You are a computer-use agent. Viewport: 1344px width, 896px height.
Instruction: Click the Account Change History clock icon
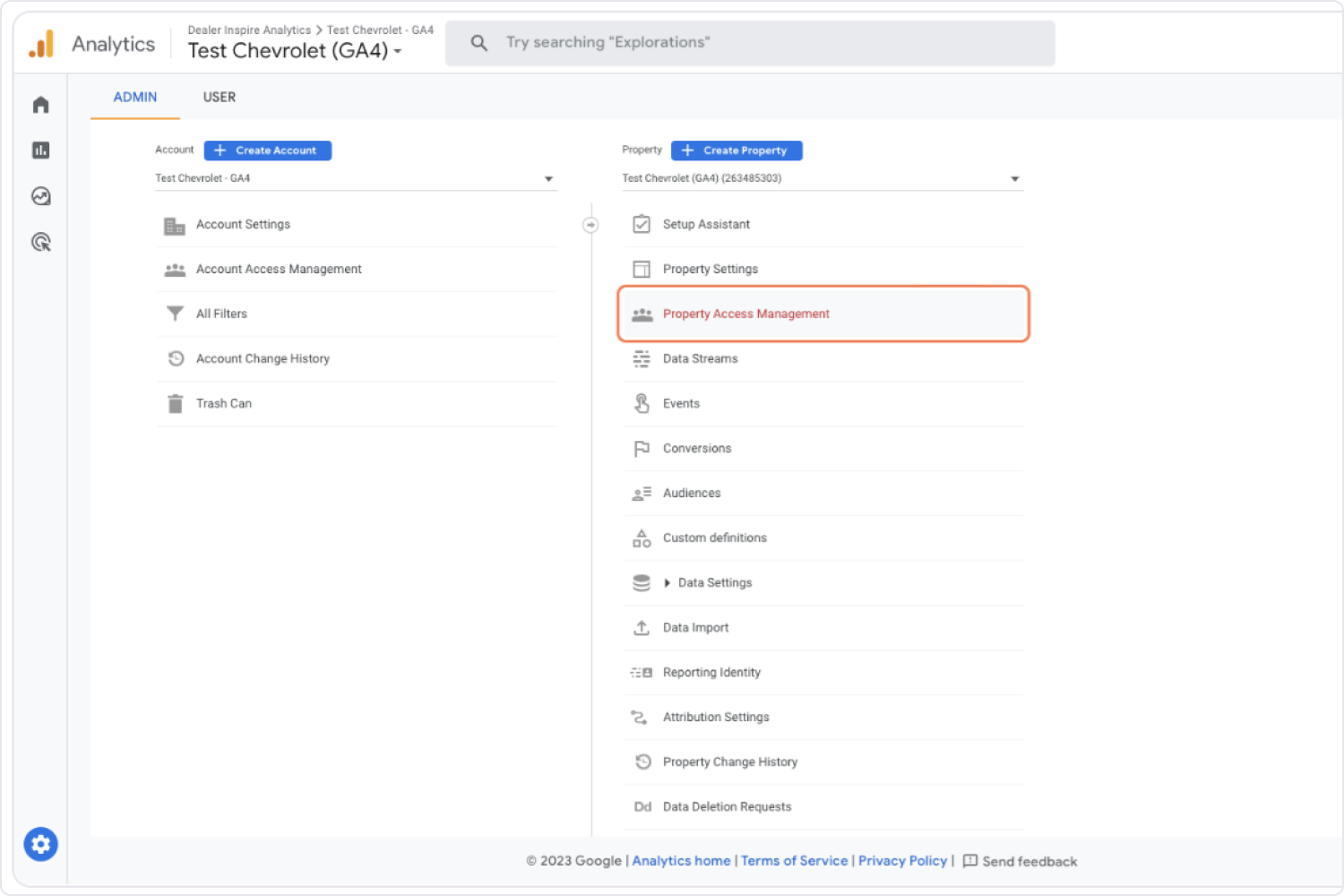pos(176,358)
